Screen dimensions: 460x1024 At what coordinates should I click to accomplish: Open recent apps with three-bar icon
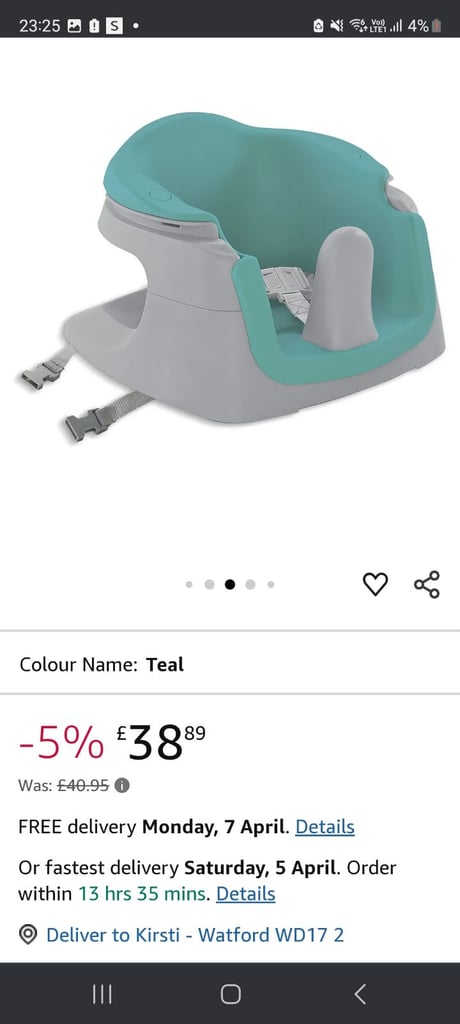coord(102,994)
